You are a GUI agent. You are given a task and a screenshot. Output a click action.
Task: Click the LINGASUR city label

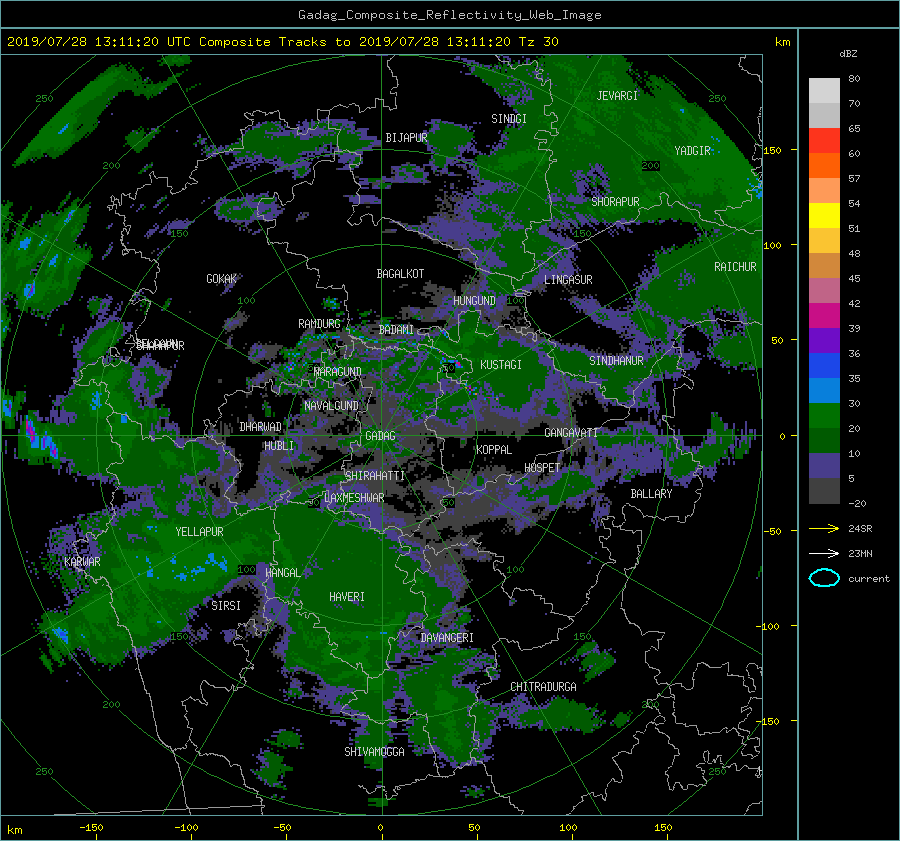(x=568, y=280)
